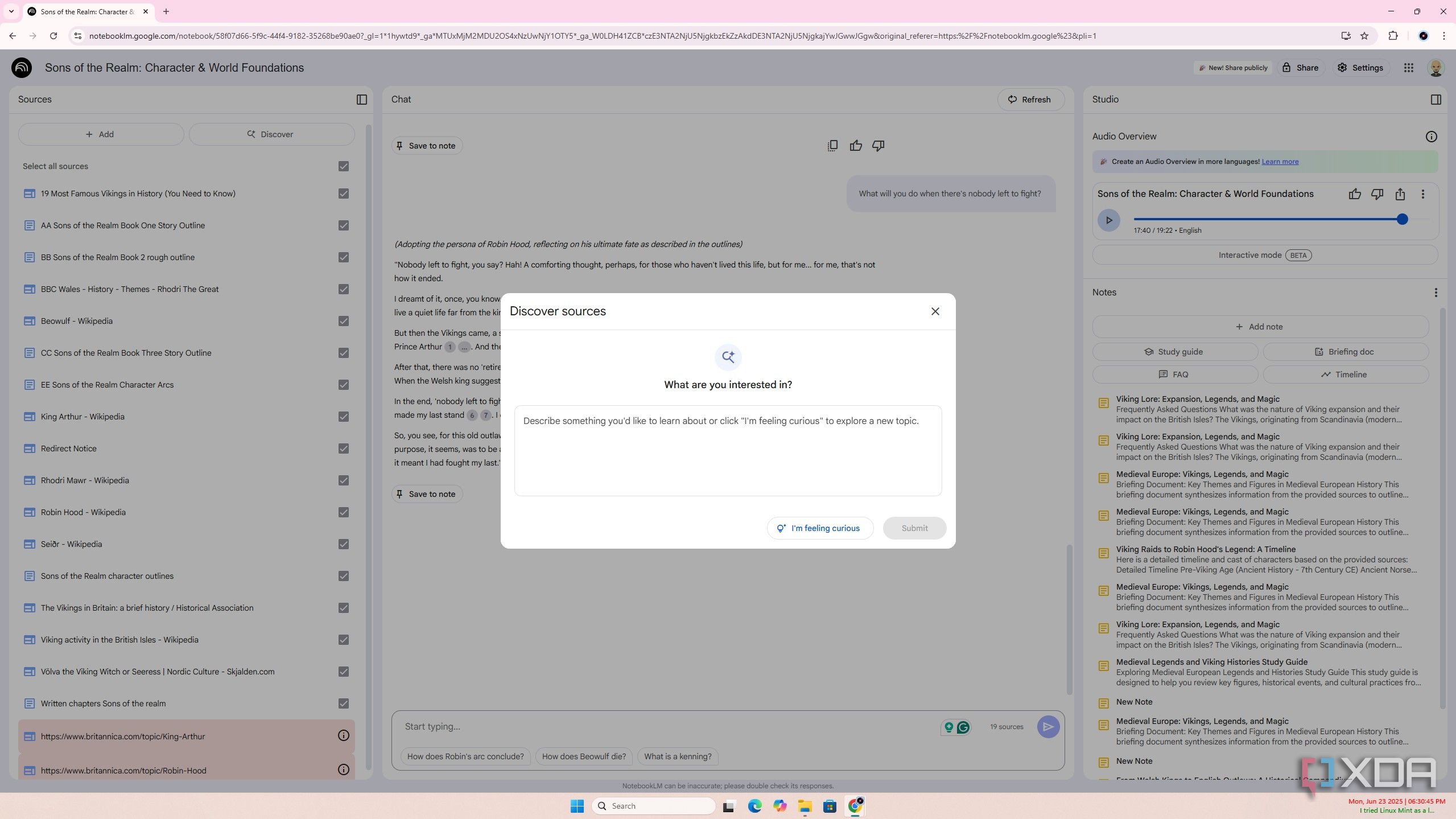Open Google apps grid
1456x819 pixels.
click(1408, 68)
